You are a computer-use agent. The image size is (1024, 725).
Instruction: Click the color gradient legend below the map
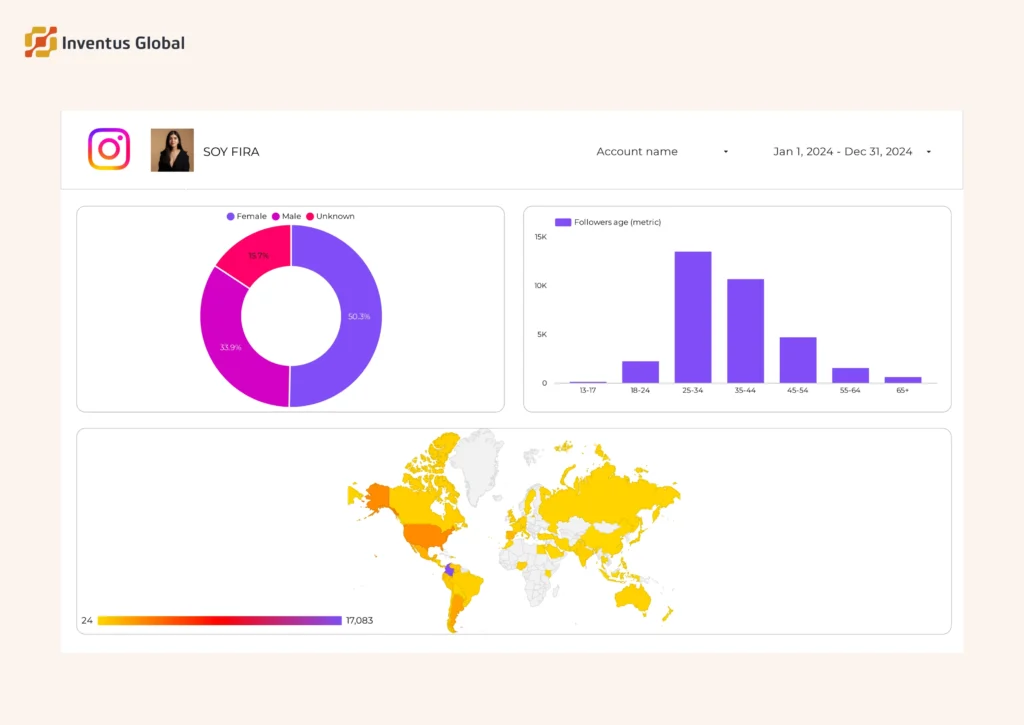220,620
